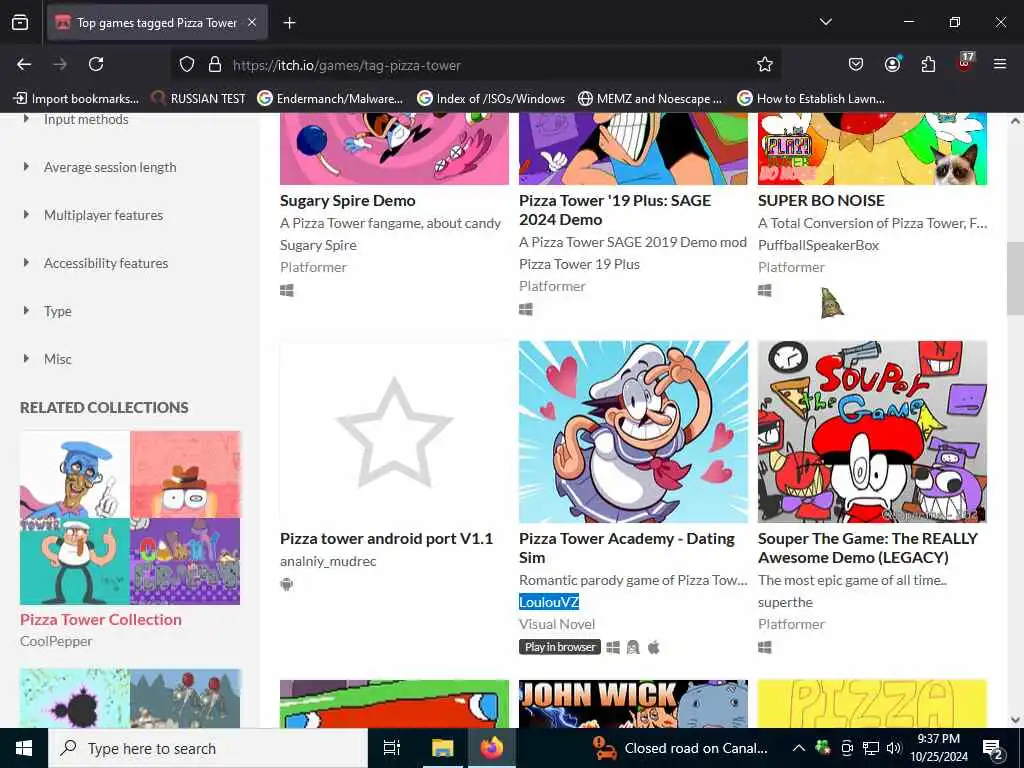Click the star placeholder cover of android port
Image resolution: width=1024 pixels, height=768 pixels.
394,431
